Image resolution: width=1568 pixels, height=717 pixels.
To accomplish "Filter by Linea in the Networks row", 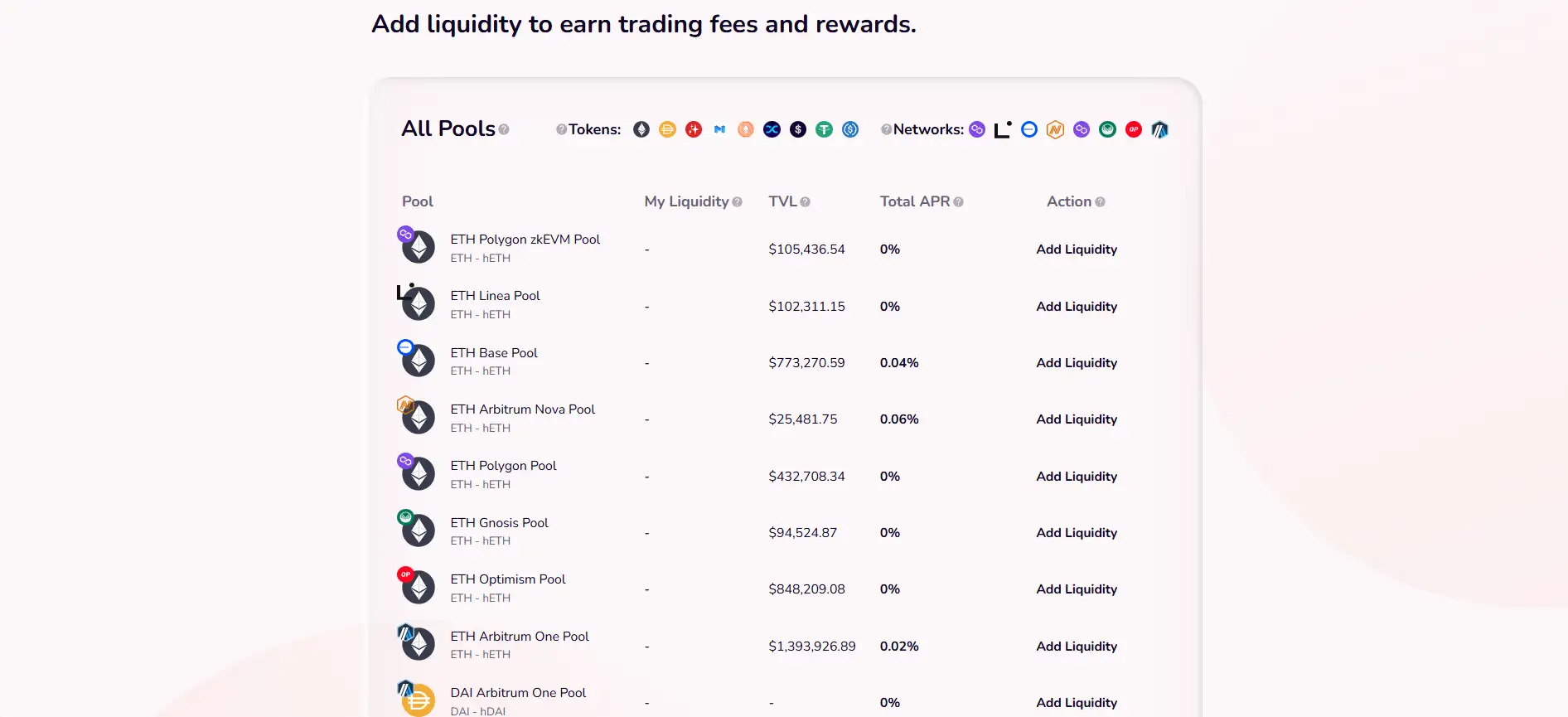I will [x=1003, y=129].
